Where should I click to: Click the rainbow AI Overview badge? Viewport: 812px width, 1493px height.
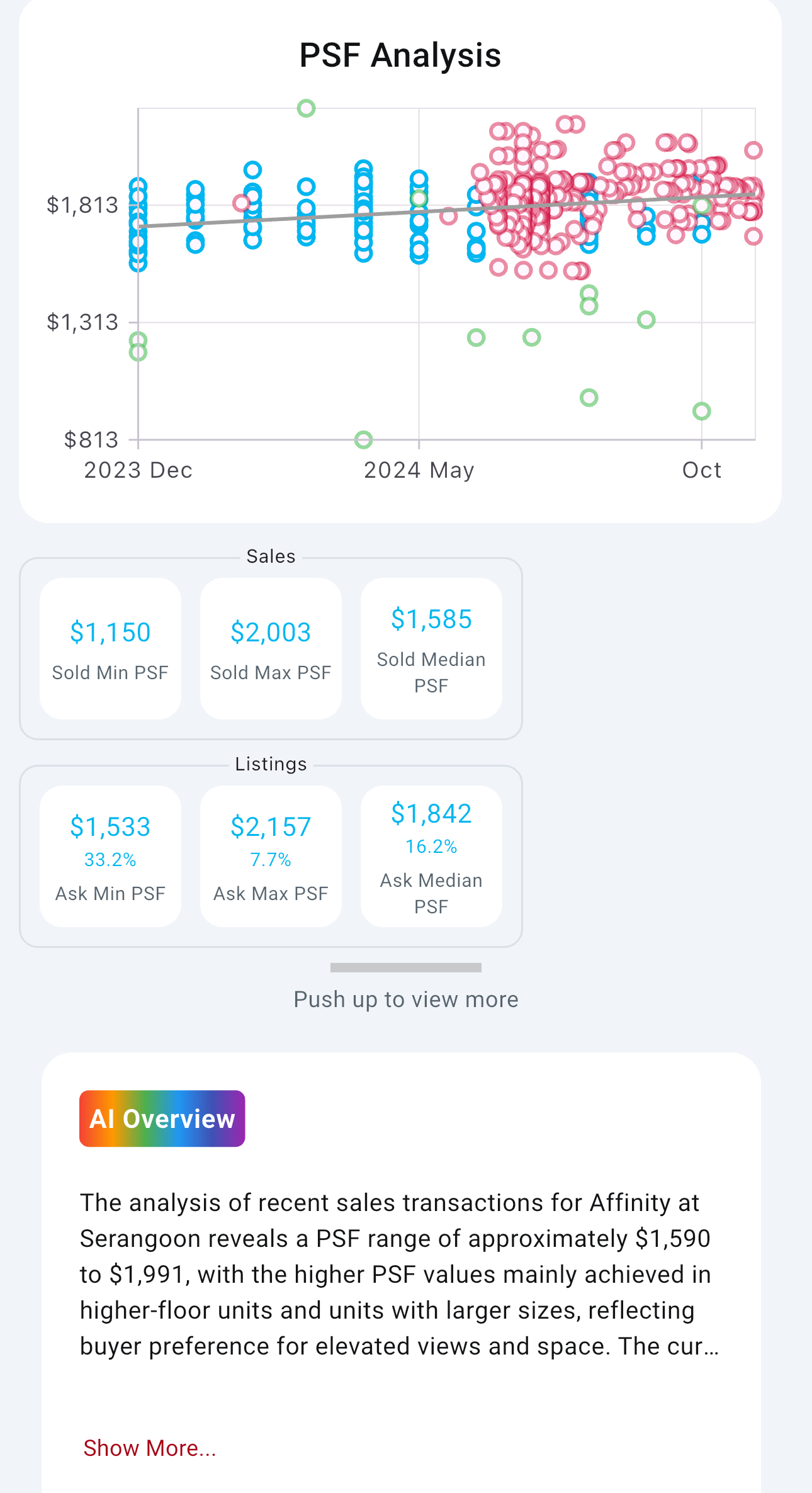pos(162,1118)
